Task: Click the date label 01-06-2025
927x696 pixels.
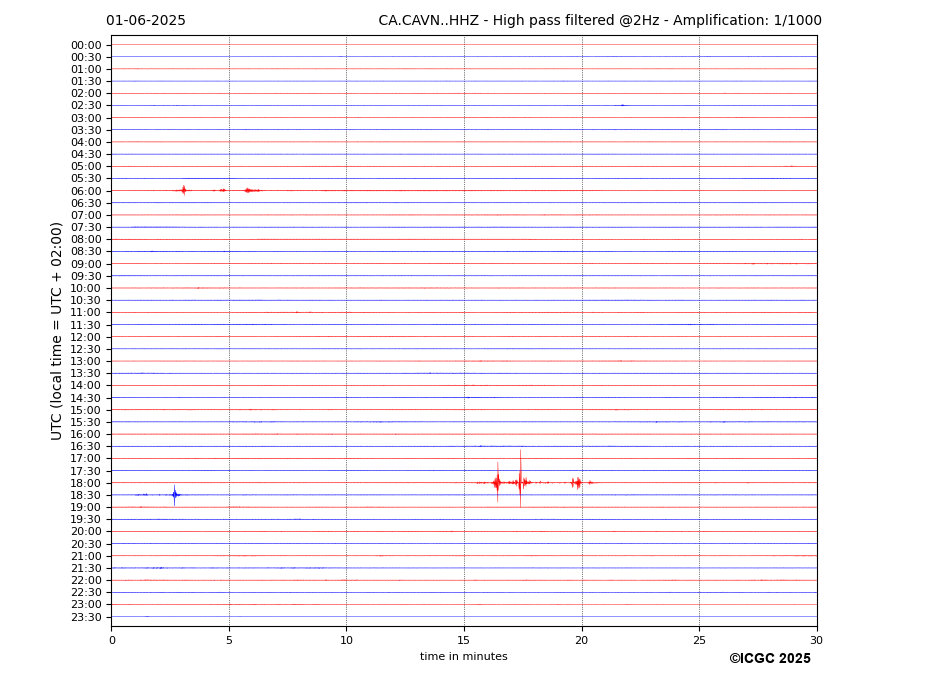Action: [145, 21]
